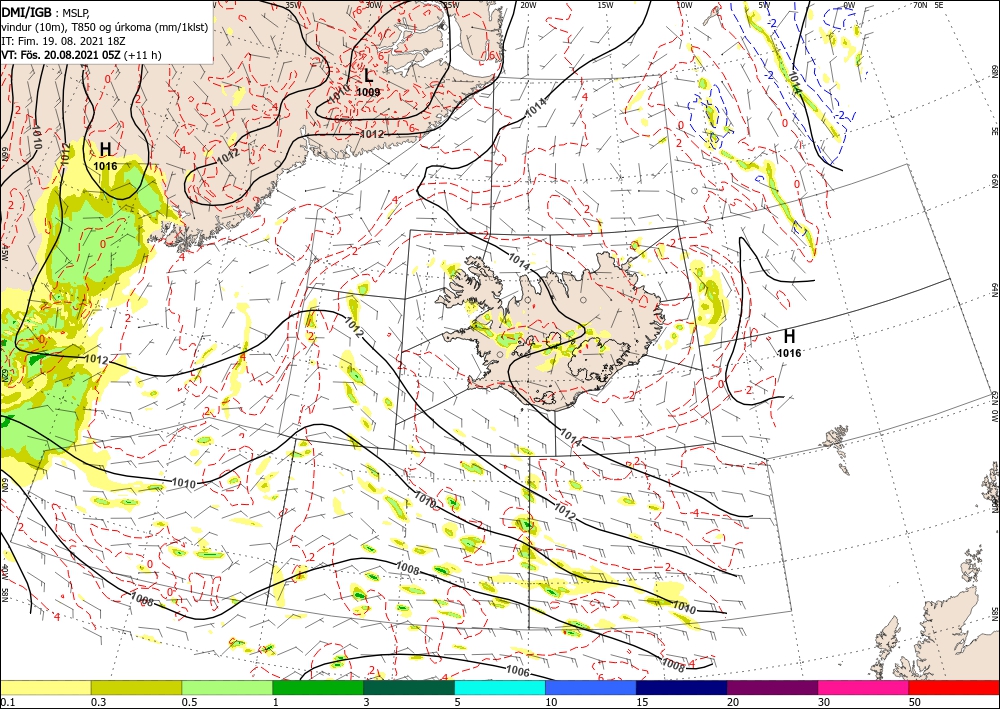Click the '0.3' legend value

[x=98, y=702]
